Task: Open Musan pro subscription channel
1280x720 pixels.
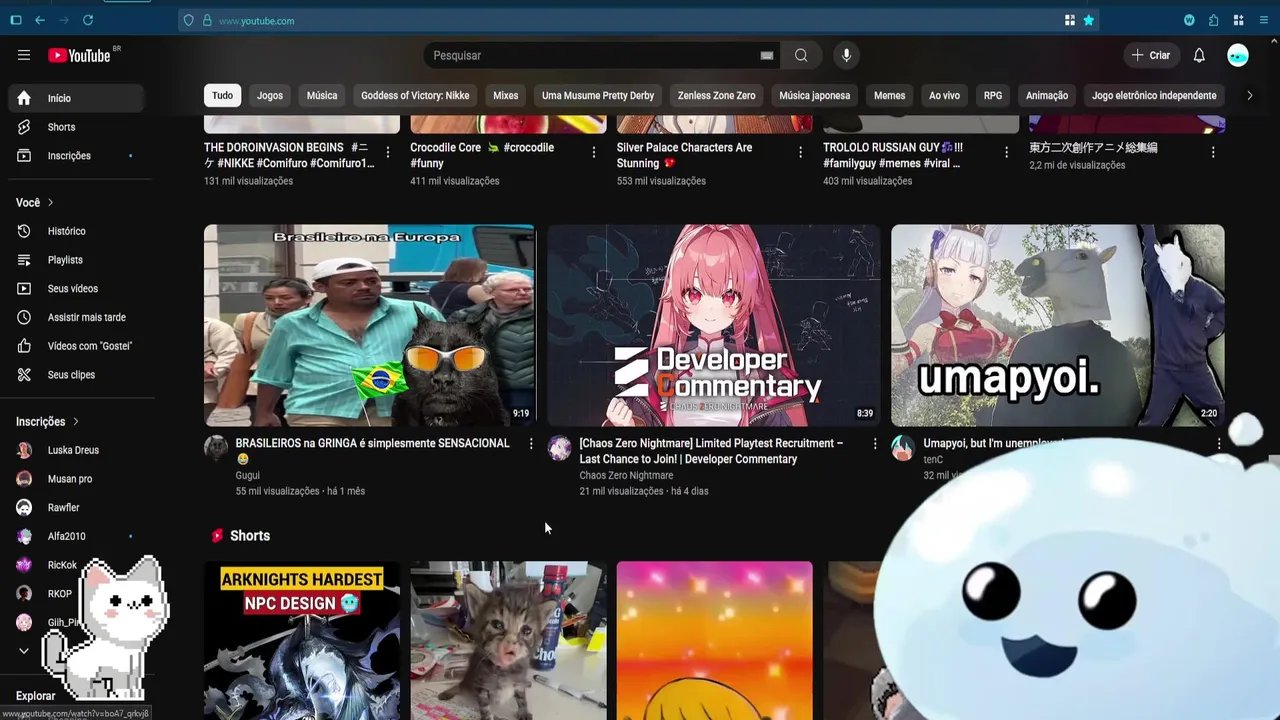Action: pos(76,479)
